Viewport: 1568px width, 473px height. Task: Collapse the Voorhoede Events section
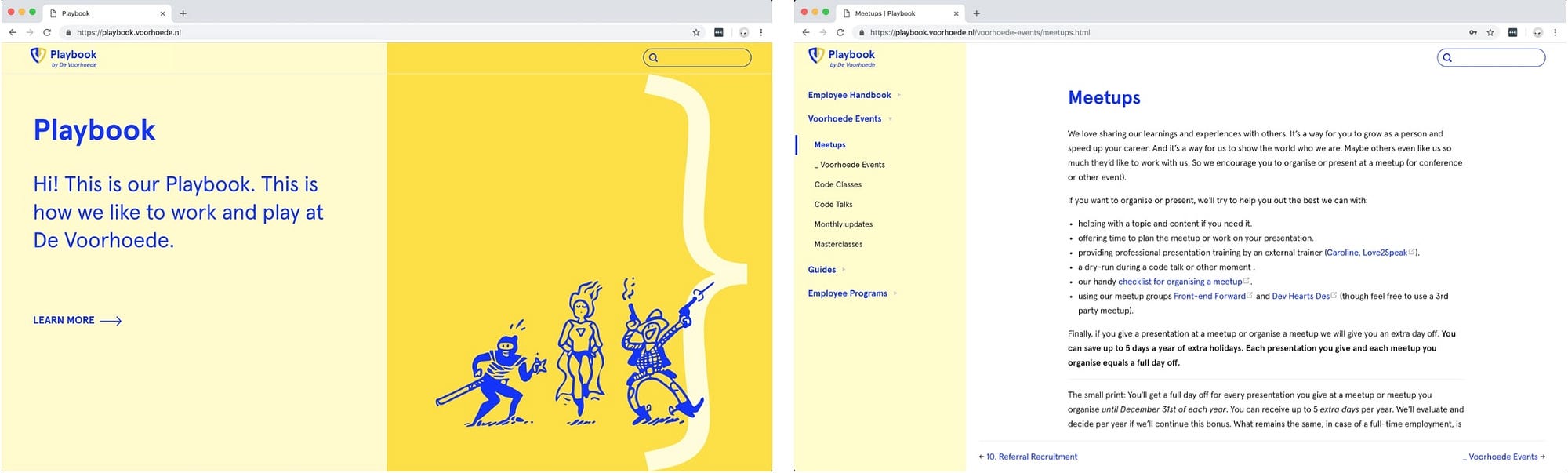pos(850,118)
